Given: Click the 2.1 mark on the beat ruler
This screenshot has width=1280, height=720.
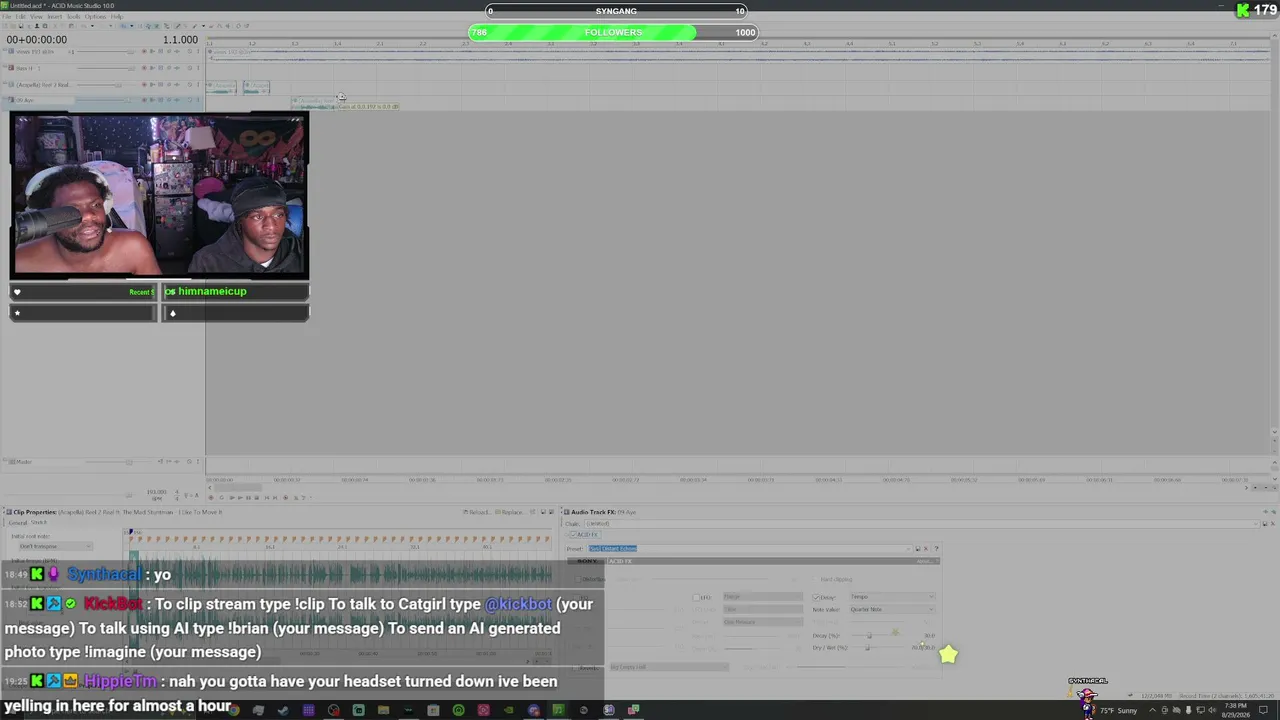Looking at the screenshot, I should click(380, 44).
